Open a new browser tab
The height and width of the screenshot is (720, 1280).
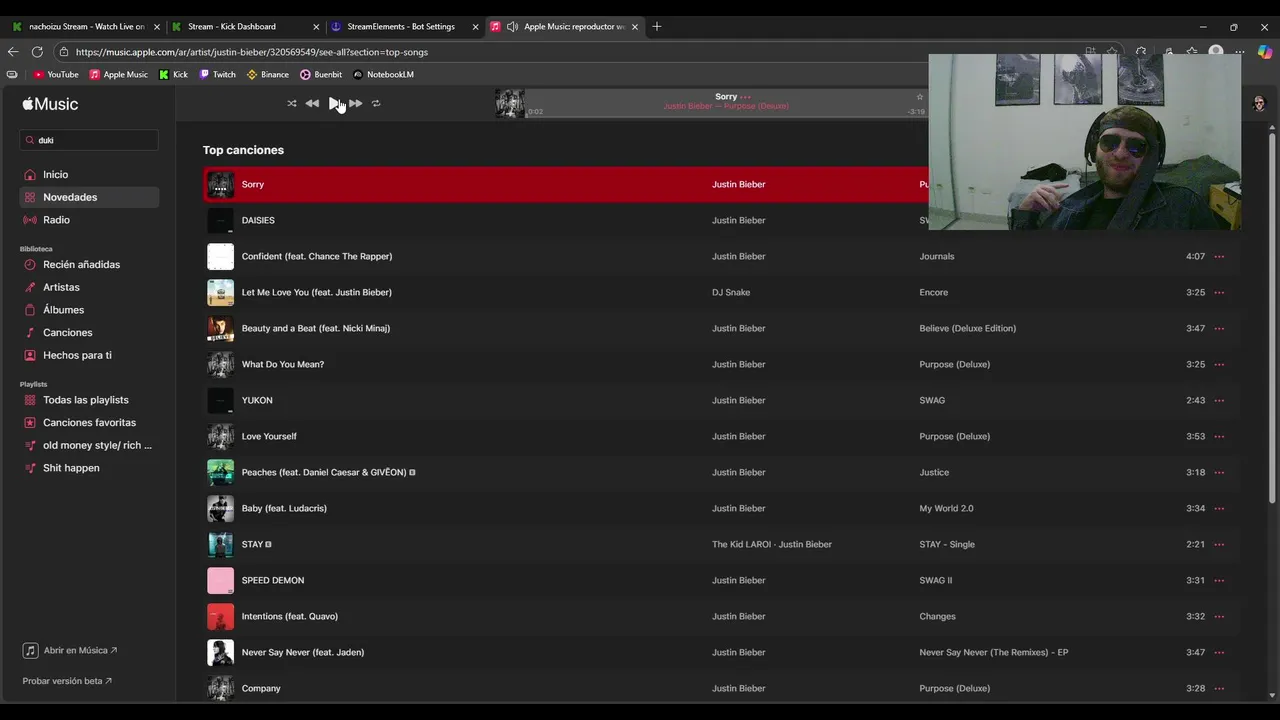pos(657,26)
